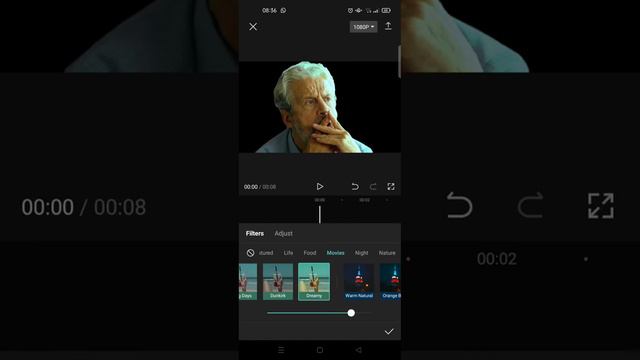
Task: Apply the Orange Blue filter thumbnail
Action: 391,282
